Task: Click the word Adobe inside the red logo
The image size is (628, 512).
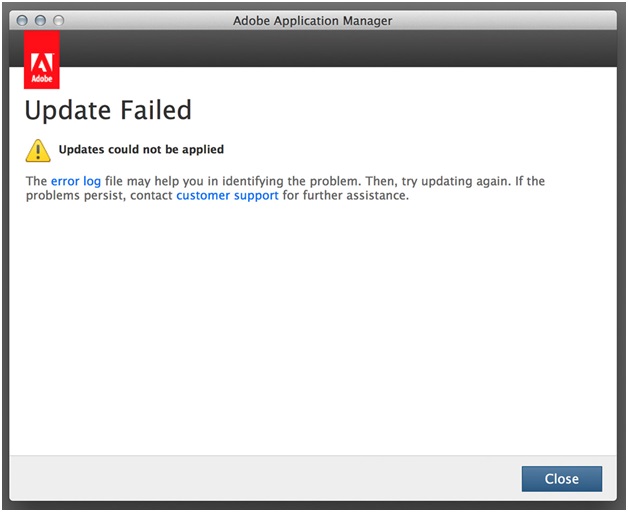Action: (42, 79)
